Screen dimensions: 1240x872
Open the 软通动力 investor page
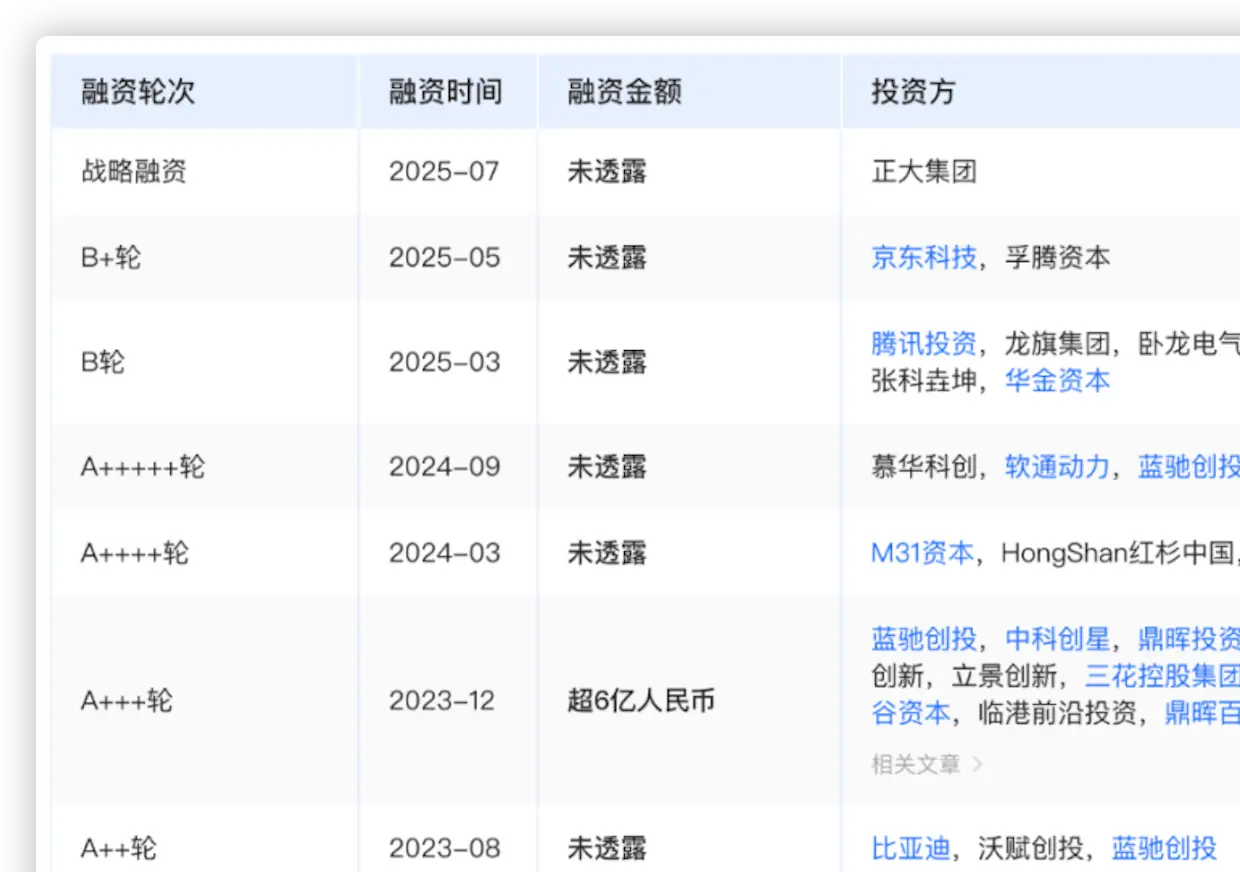tap(1059, 467)
